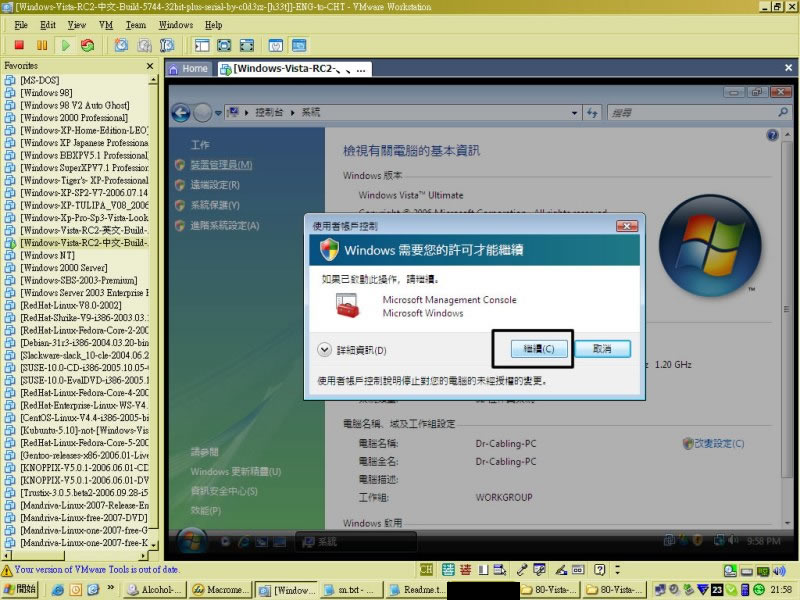Select [Windows NT] in Favorites
Viewport: 800px width, 600px height.
tap(47, 255)
